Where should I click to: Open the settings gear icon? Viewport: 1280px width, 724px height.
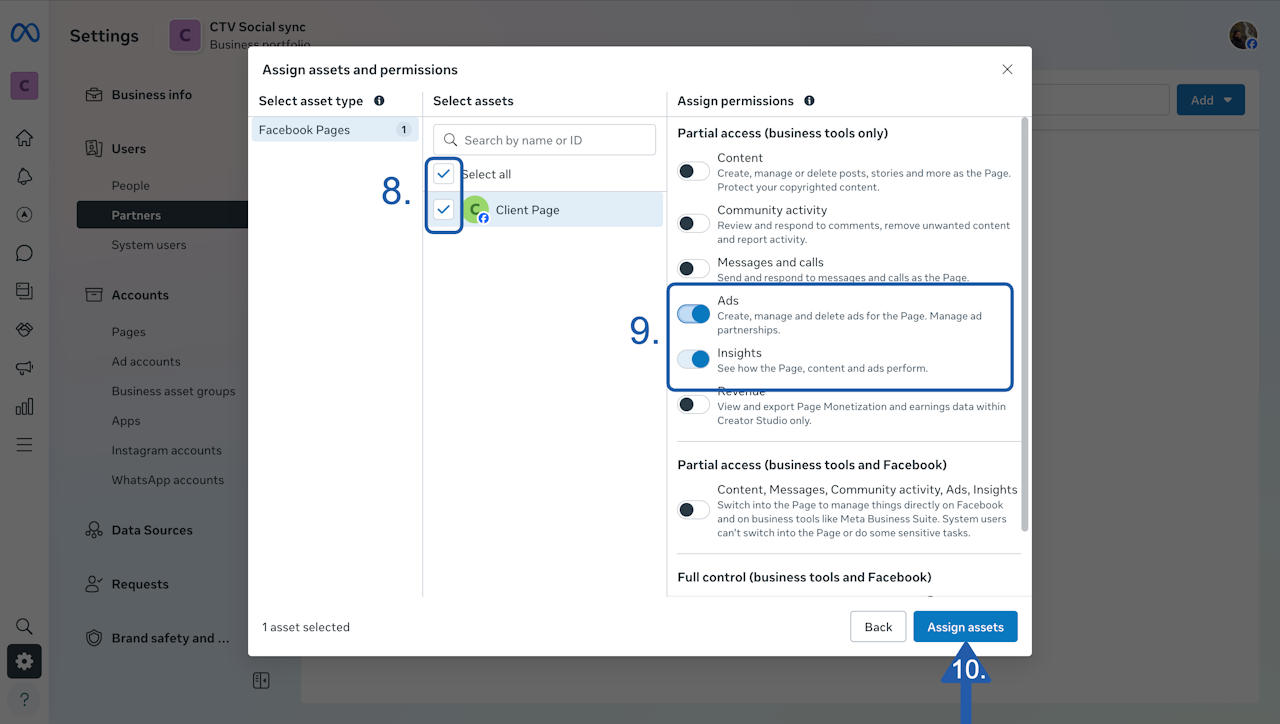click(x=25, y=661)
